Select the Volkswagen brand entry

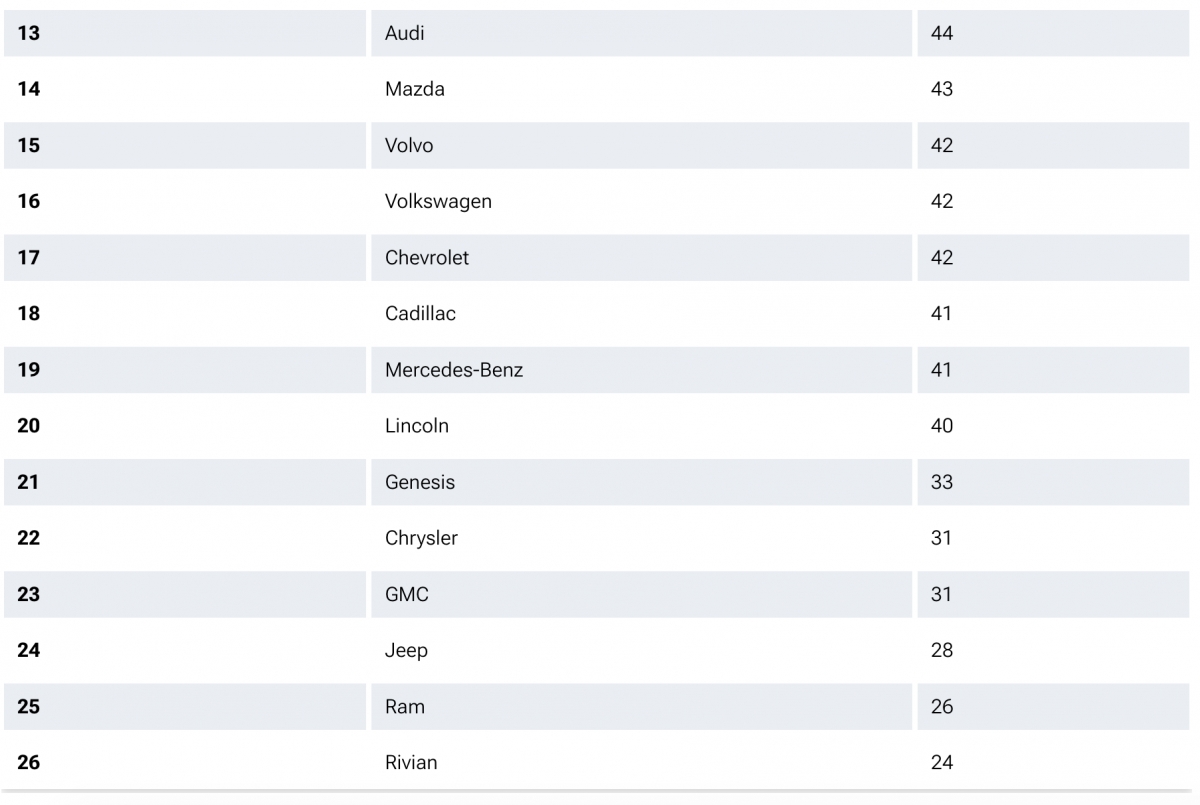[x=438, y=201]
